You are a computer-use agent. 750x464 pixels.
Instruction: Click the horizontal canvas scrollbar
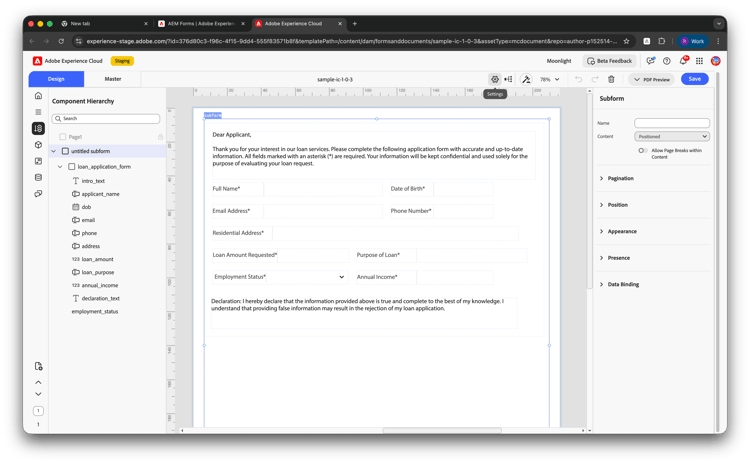click(x=442, y=430)
